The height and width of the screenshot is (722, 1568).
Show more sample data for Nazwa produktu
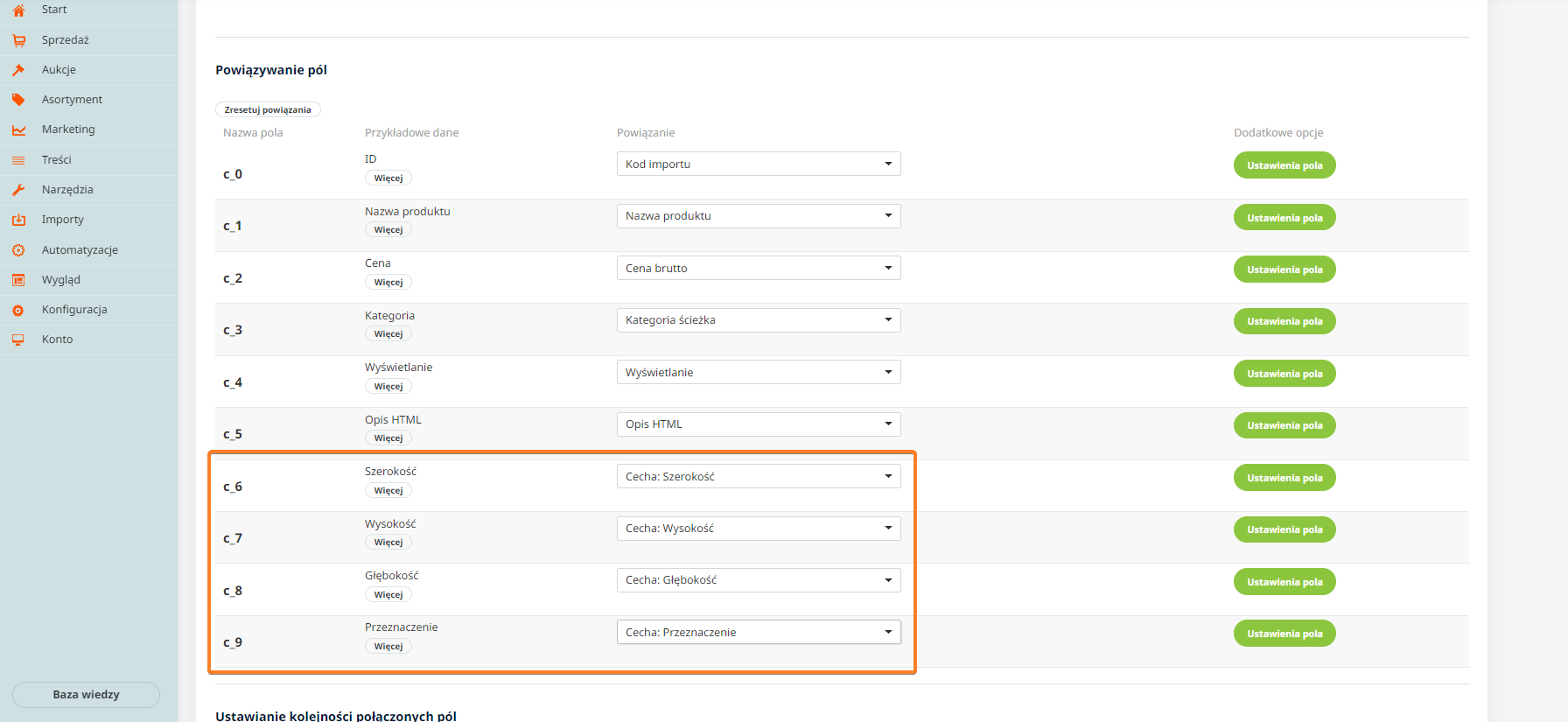(388, 230)
